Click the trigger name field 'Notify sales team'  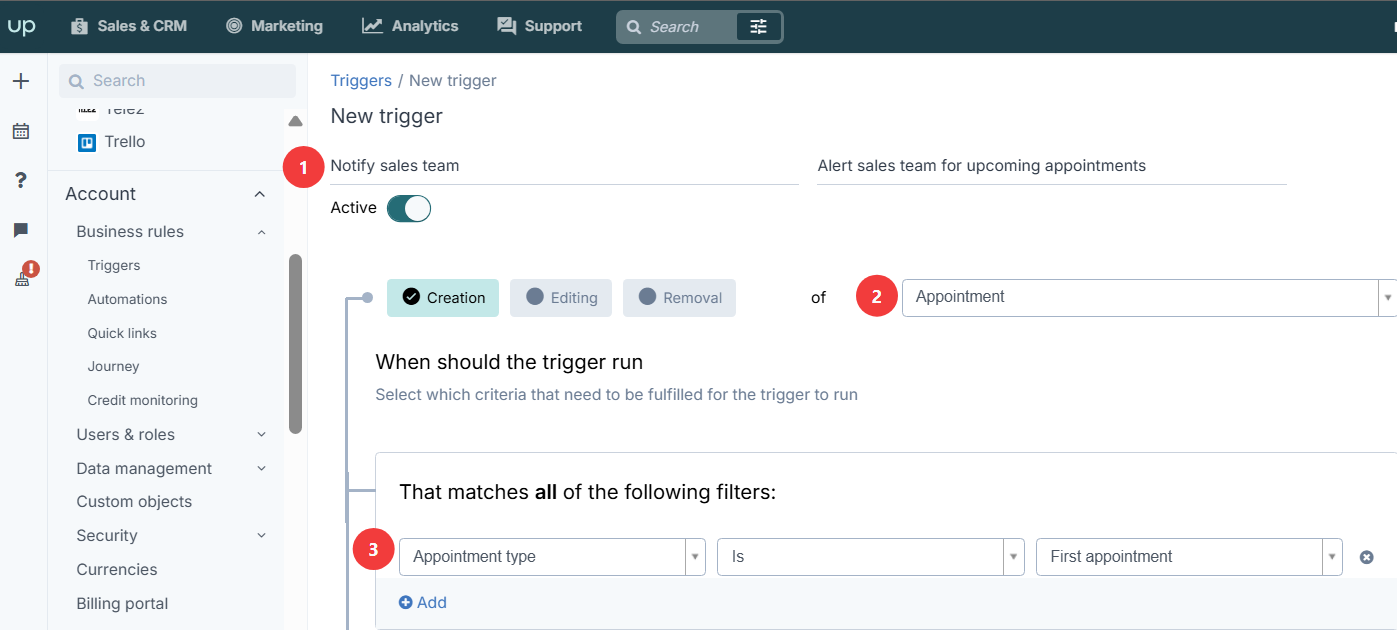click(x=564, y=166)
